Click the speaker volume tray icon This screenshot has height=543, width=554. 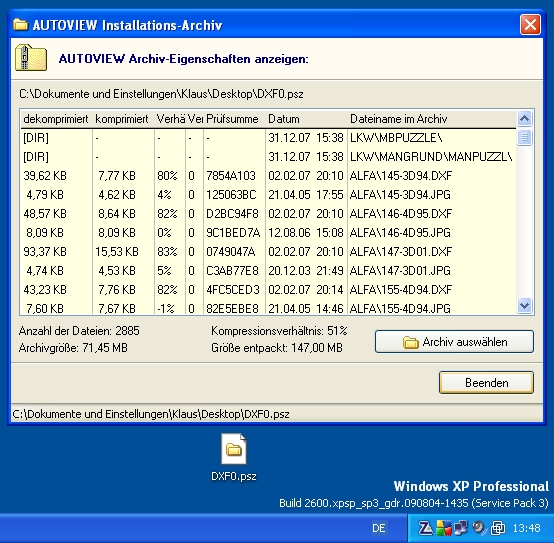(479, 528)
